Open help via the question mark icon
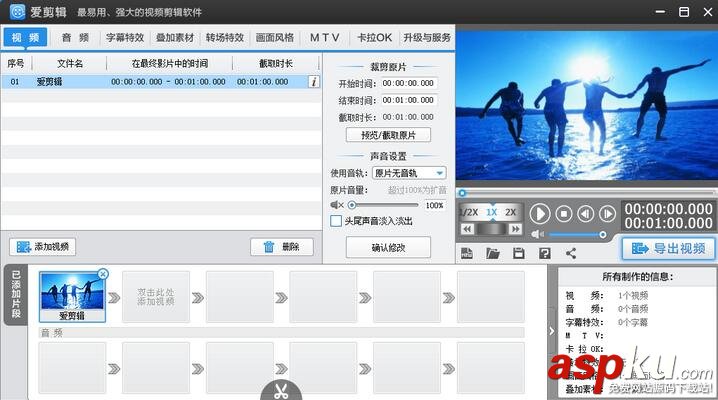Image resolution: width=718 pixels, height=400 pixels. 545,253
